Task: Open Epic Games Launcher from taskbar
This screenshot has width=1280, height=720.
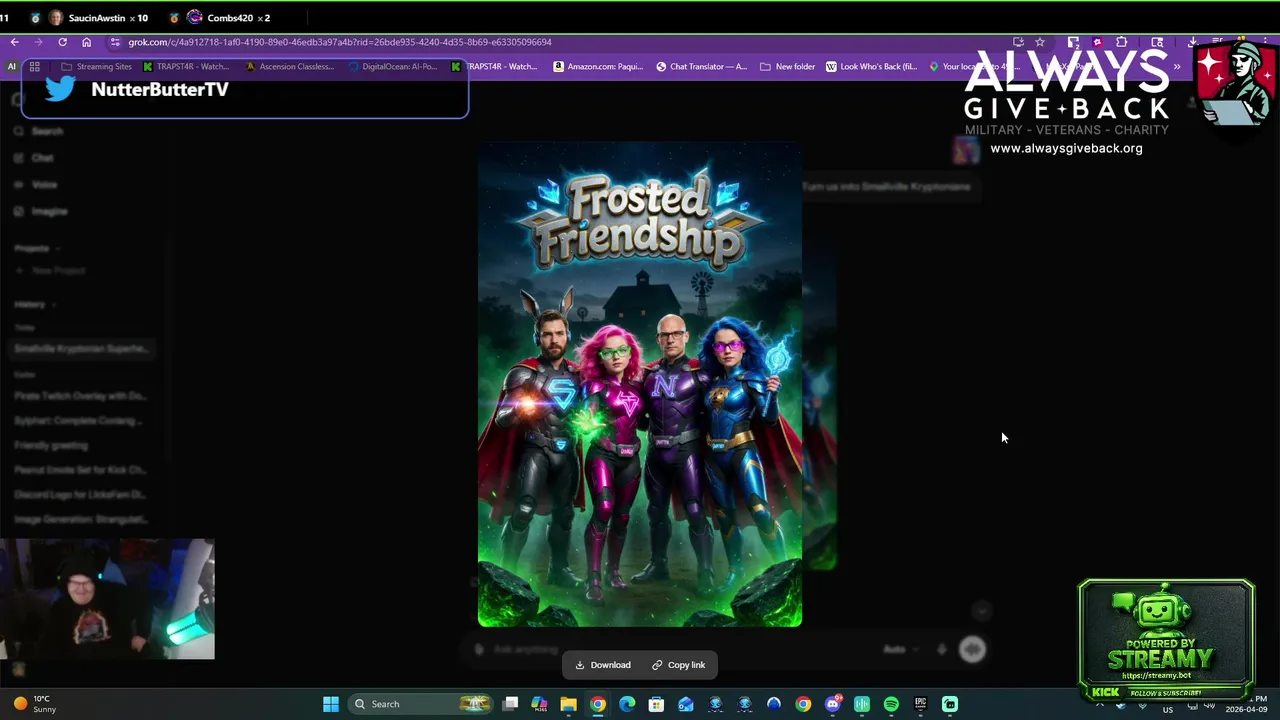Action: pyautogui.click(x=920, y=704)
